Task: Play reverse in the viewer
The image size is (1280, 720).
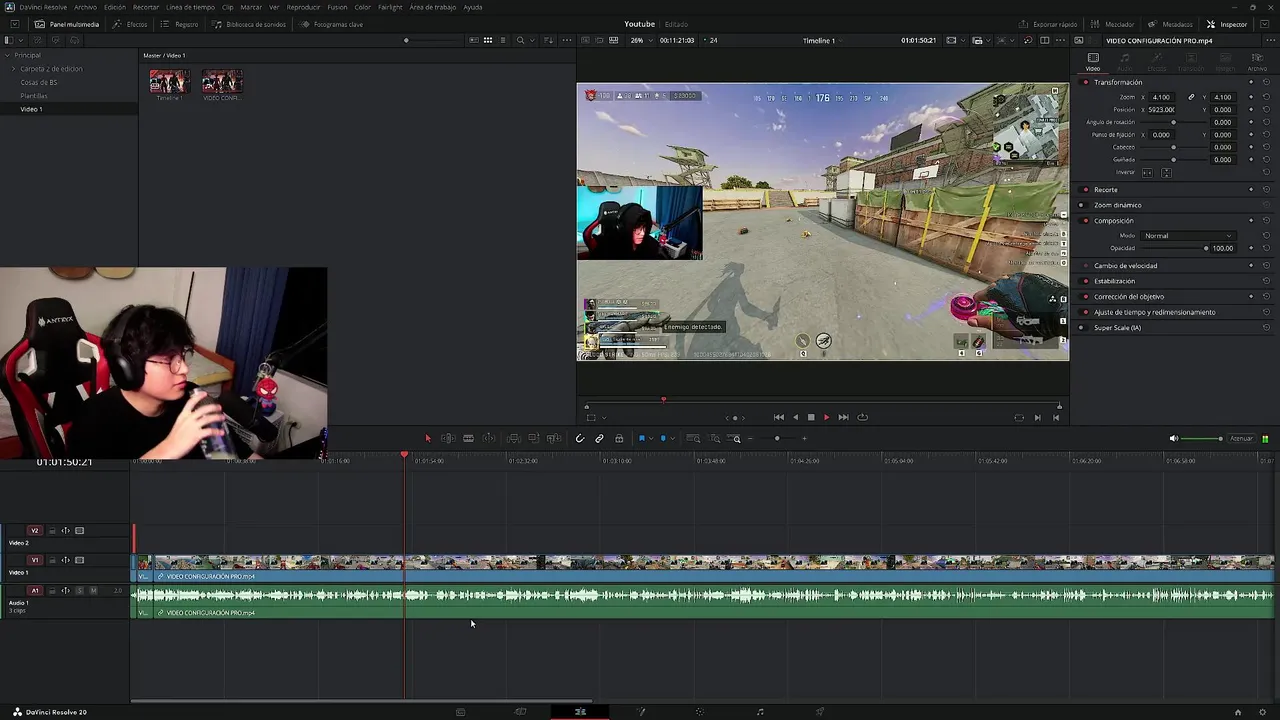Action: click(x=796, y=417)
